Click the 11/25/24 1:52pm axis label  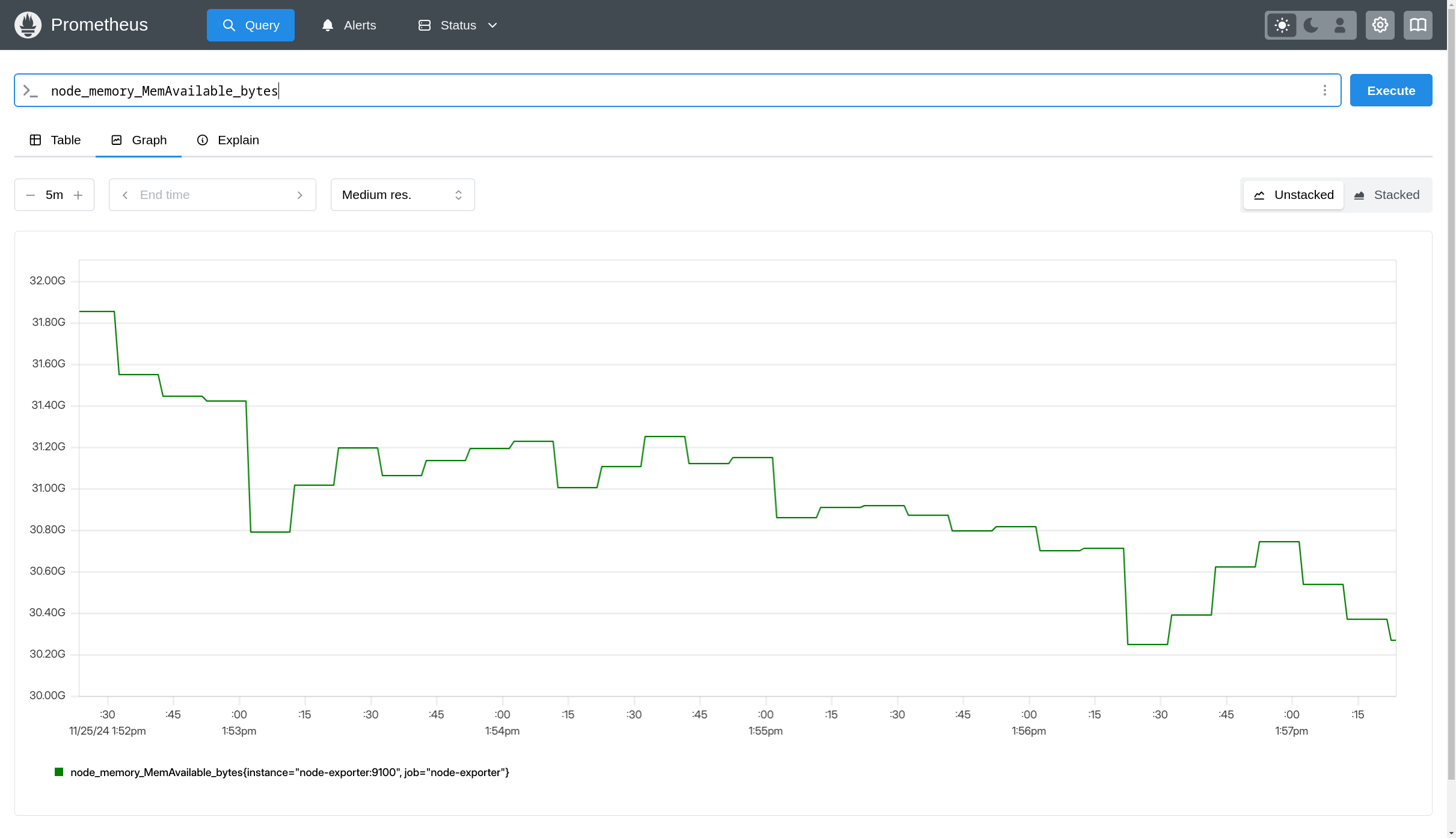click(107, 731)
